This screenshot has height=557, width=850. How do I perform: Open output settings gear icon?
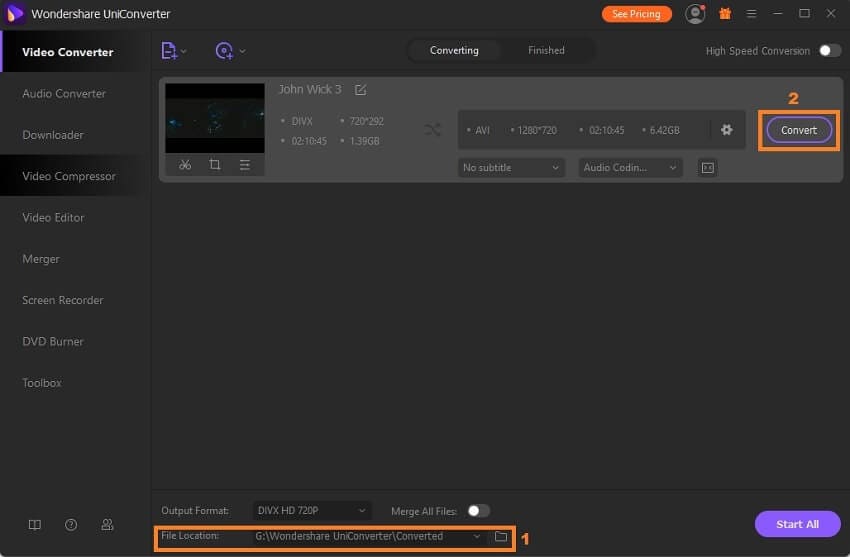click(x=726, y=129)
